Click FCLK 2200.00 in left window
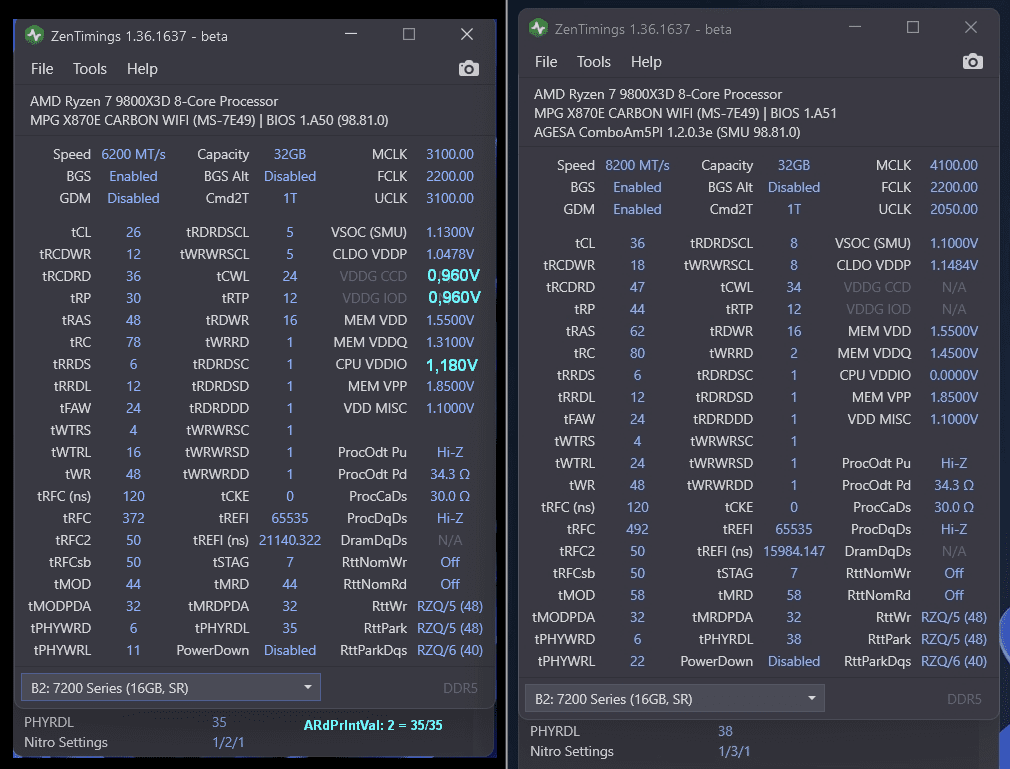The width and height of the screenshot is (1010, 769). pyautogui.click(x=450, y=176)
